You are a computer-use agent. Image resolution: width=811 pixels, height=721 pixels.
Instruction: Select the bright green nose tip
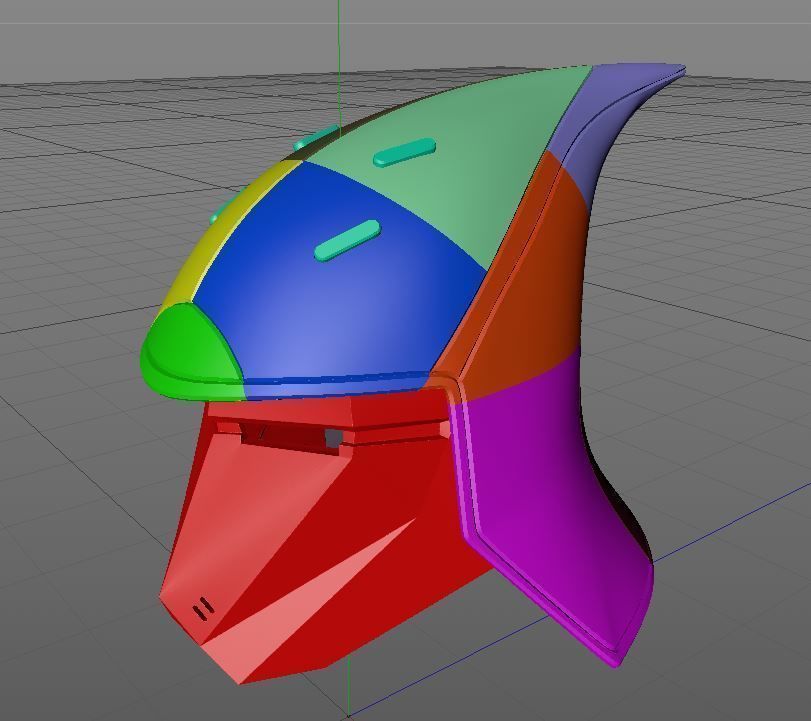coord(194,354)
